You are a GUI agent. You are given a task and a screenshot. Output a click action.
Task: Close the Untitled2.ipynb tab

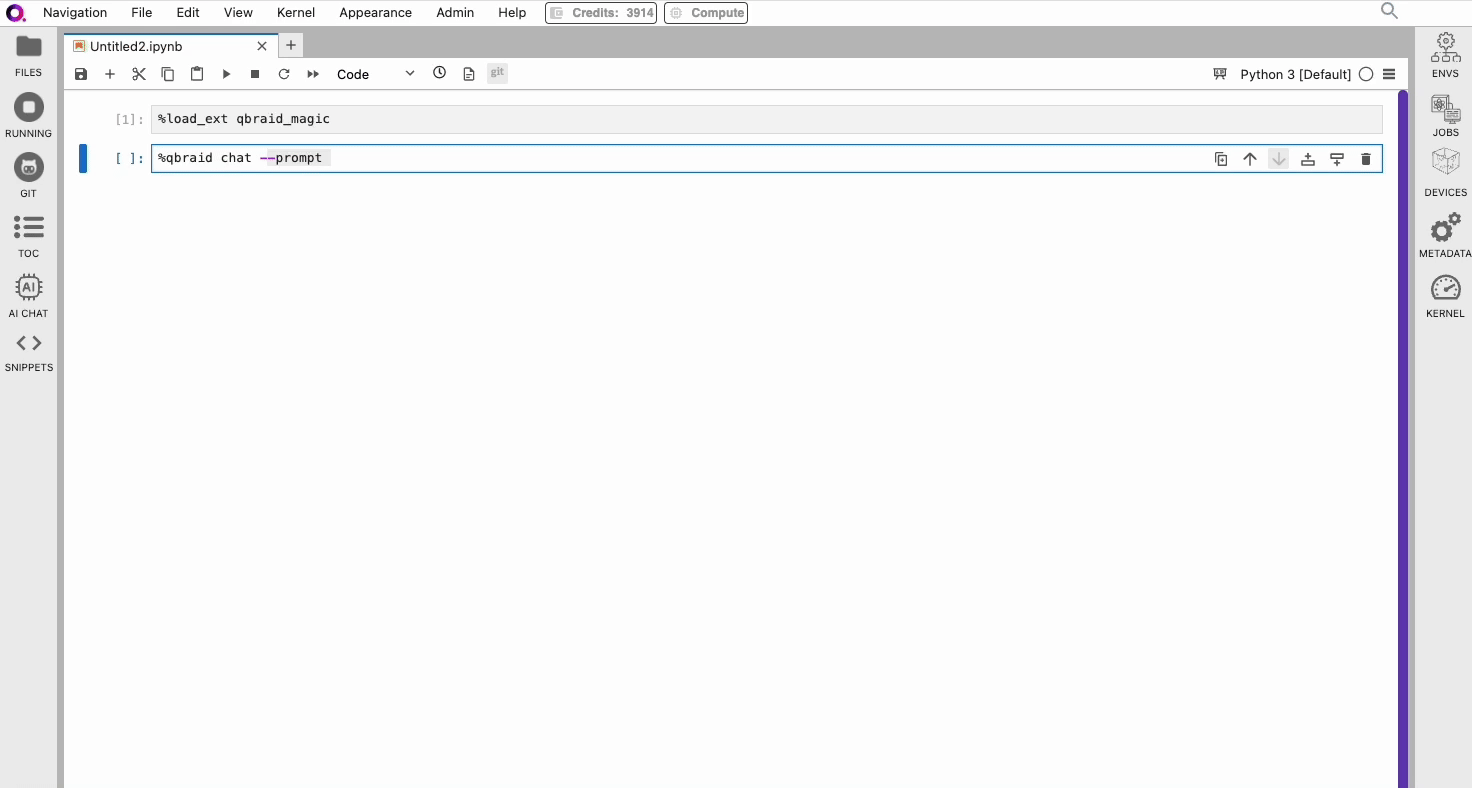[262, 46]
